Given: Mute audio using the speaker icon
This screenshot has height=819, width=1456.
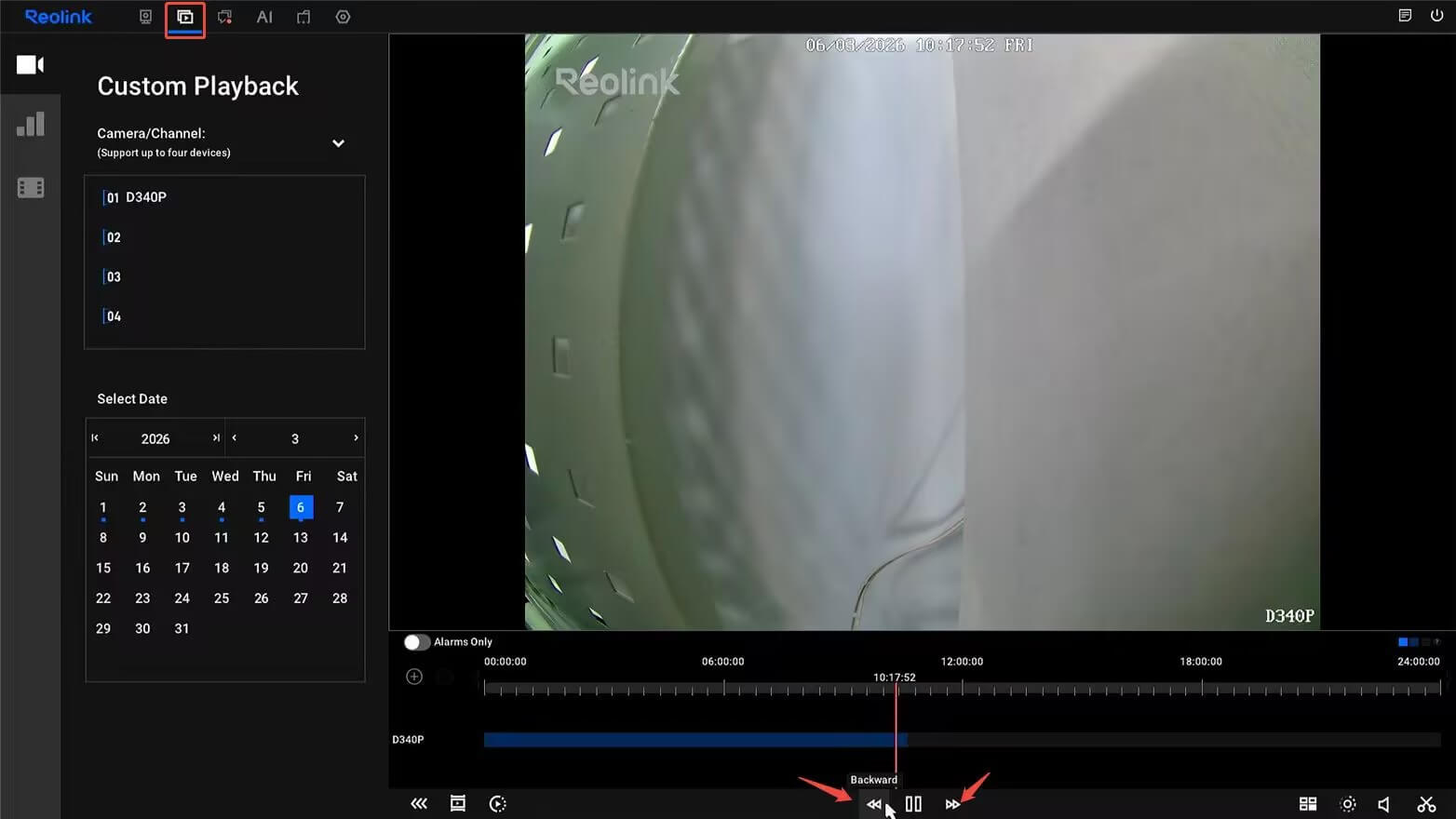Looking at the screenshot, I should 1383,803.
